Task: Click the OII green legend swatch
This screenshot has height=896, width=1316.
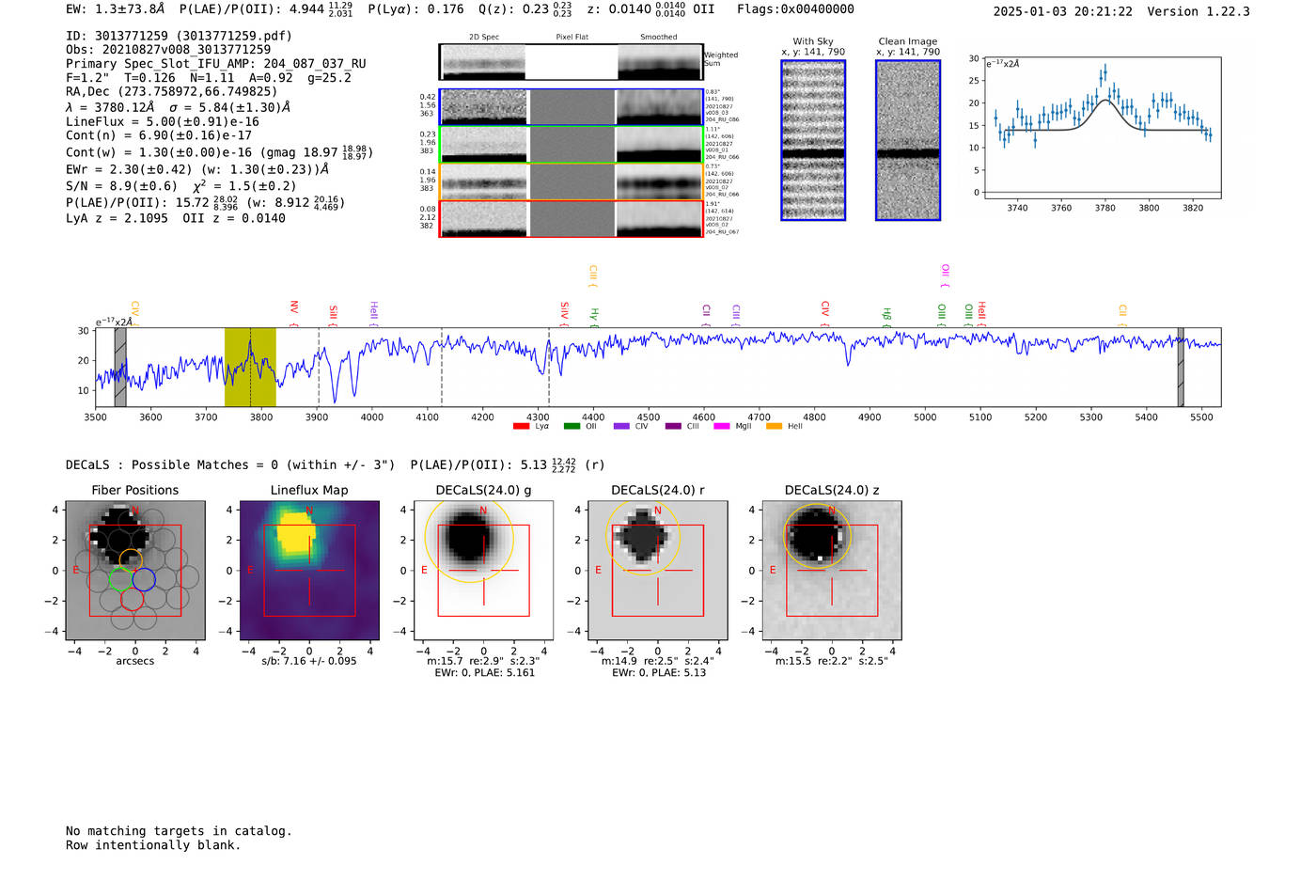Action: pos(572,426)
